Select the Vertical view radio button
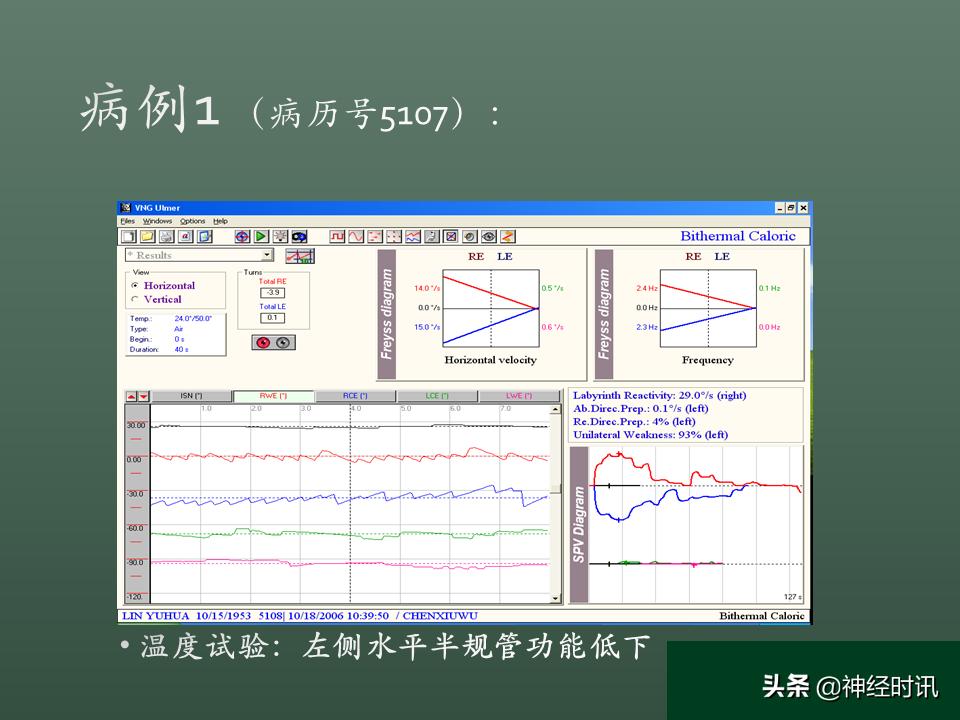 click(x=135, y=299)
